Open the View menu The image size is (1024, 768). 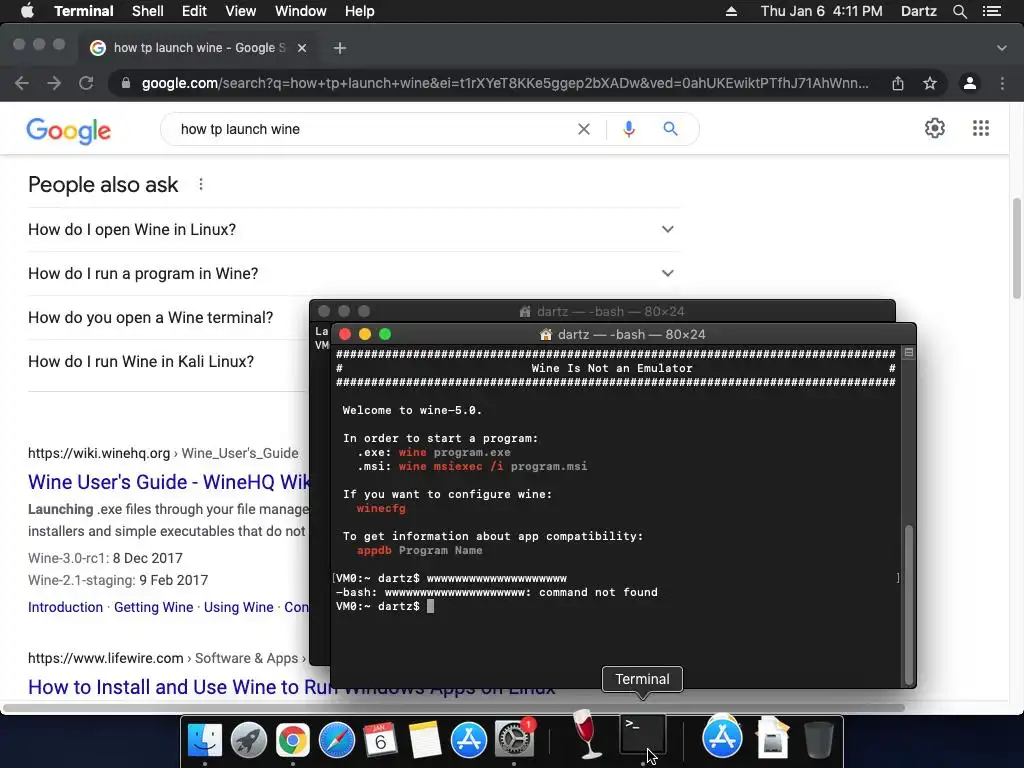(x=240, y=11)
